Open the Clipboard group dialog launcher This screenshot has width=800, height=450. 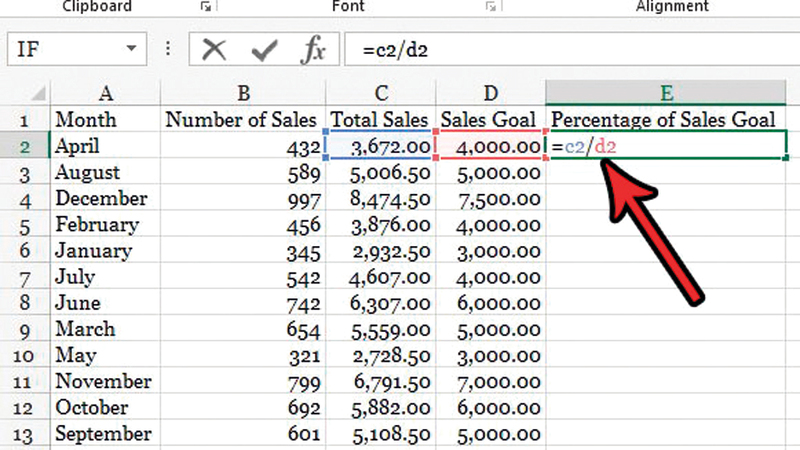click(x=206, y=7)
